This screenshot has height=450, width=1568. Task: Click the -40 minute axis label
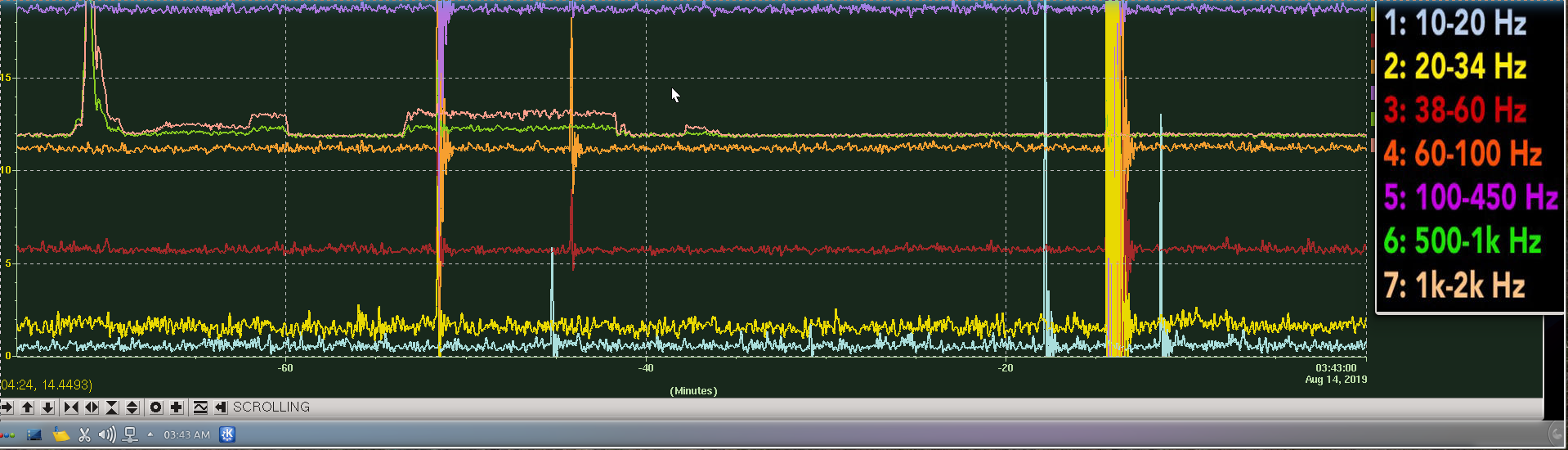(646, 368)
